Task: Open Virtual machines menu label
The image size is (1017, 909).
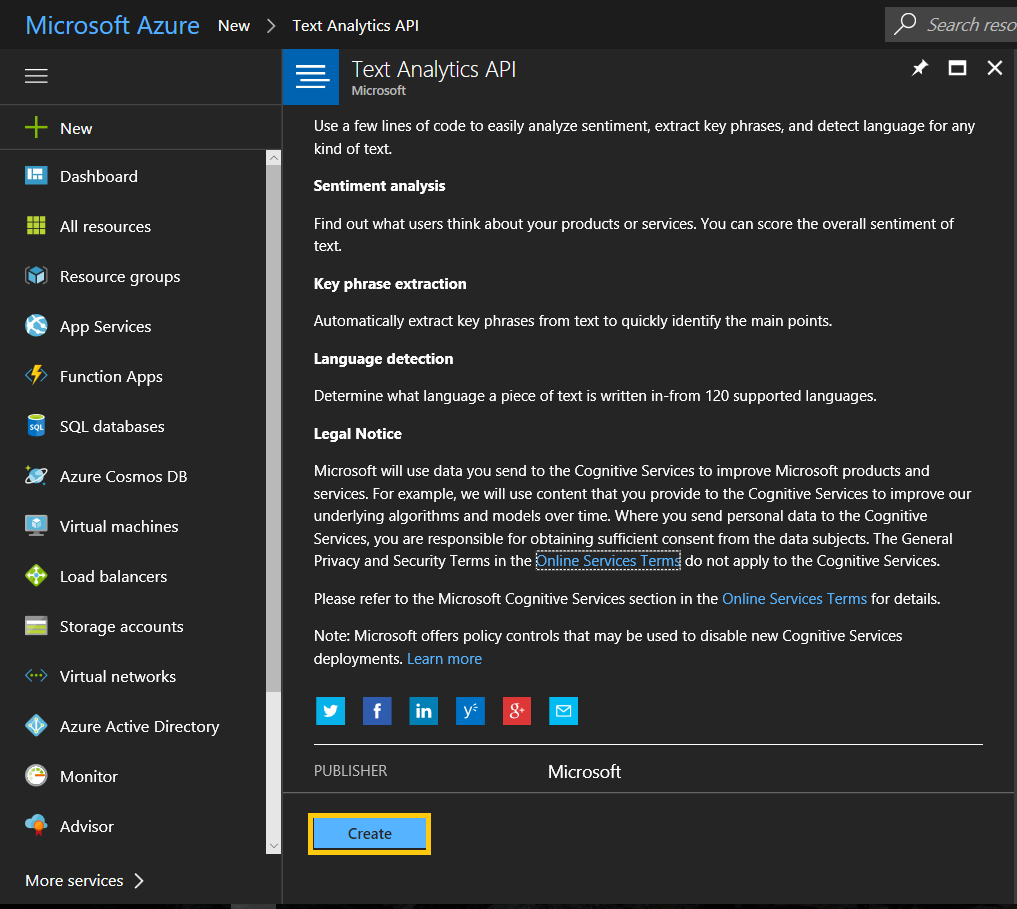Action: click(119, 526)
